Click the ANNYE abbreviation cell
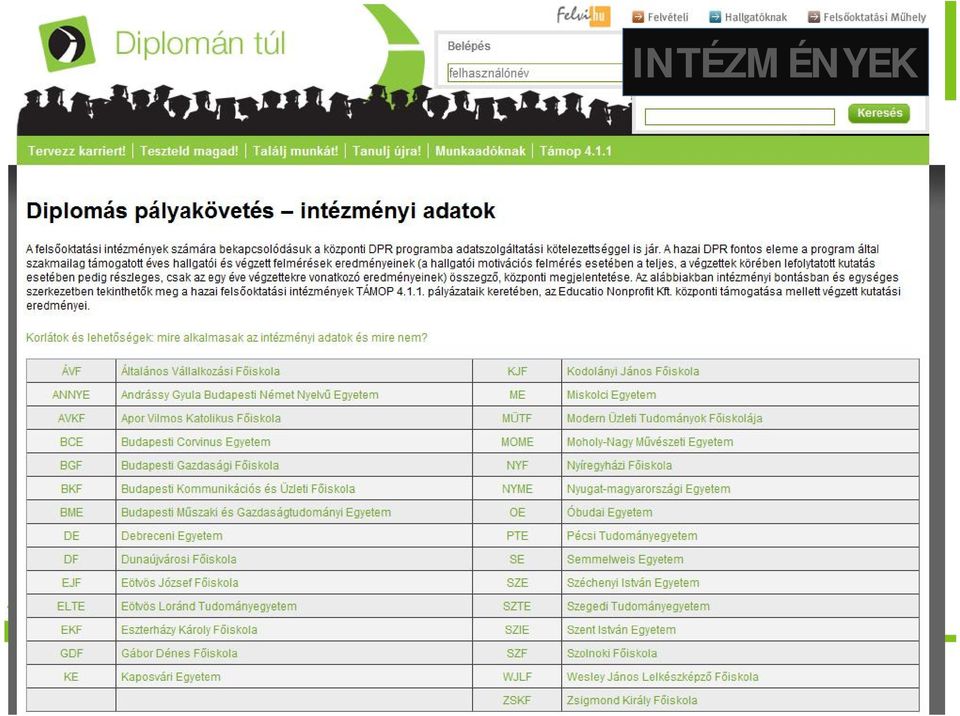This screenshot has height=716, width=960. [71, 395]
